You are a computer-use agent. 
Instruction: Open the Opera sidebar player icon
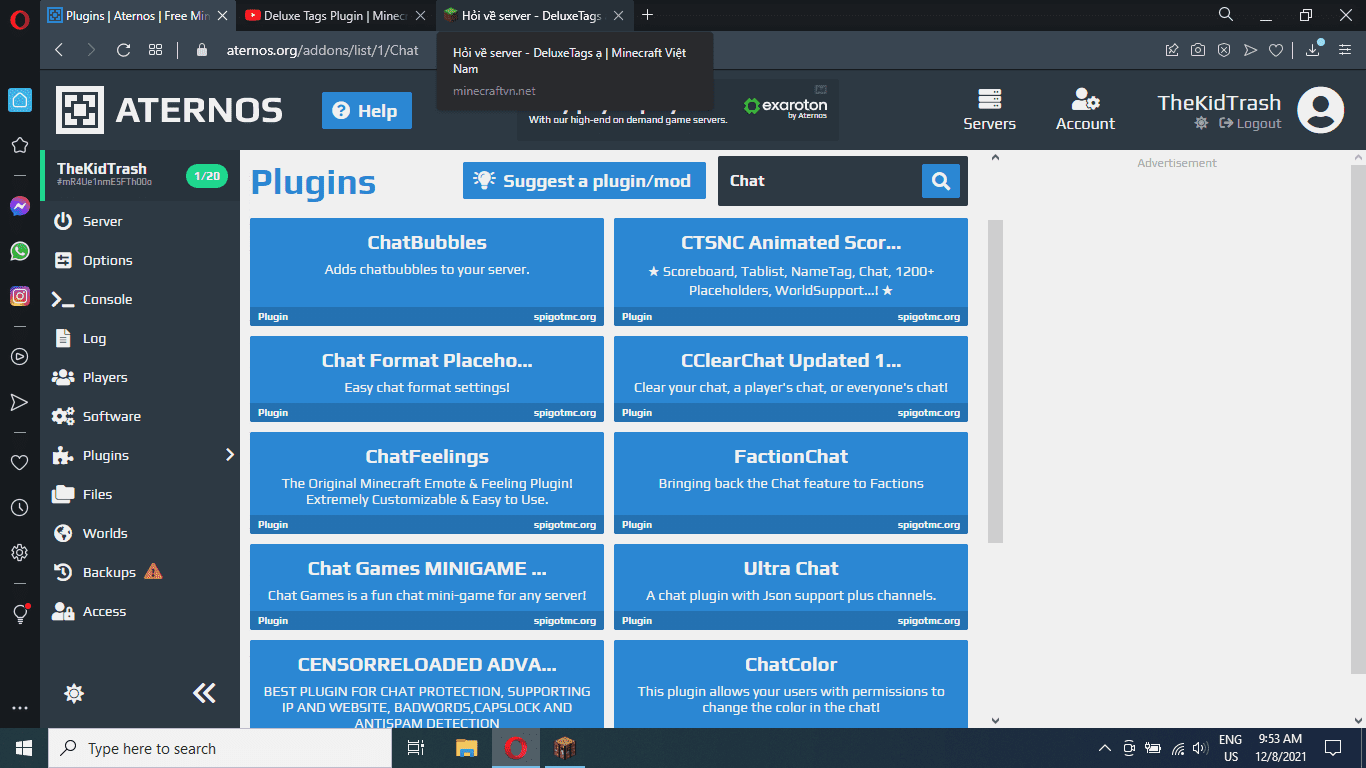click(19, 356)
